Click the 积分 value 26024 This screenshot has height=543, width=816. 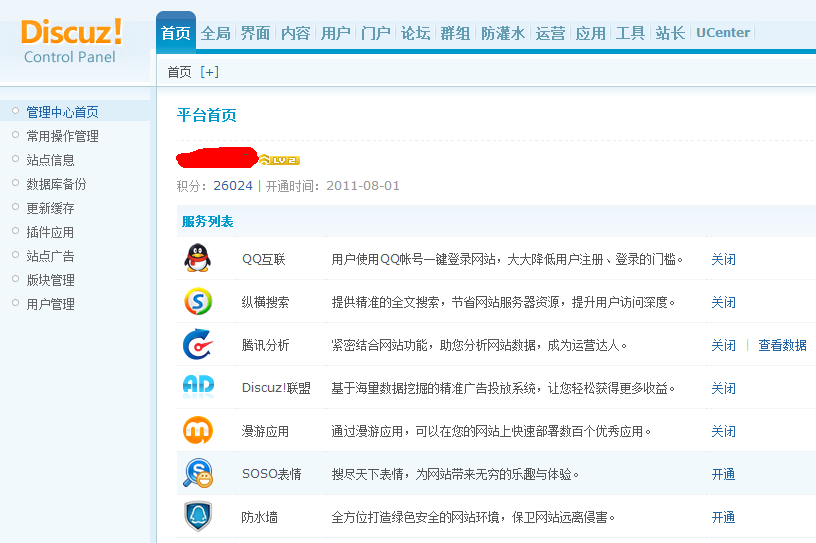233,186
